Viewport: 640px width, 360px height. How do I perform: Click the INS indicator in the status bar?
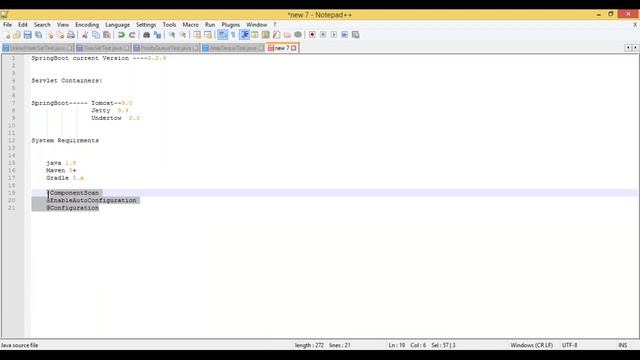[622, 345]
